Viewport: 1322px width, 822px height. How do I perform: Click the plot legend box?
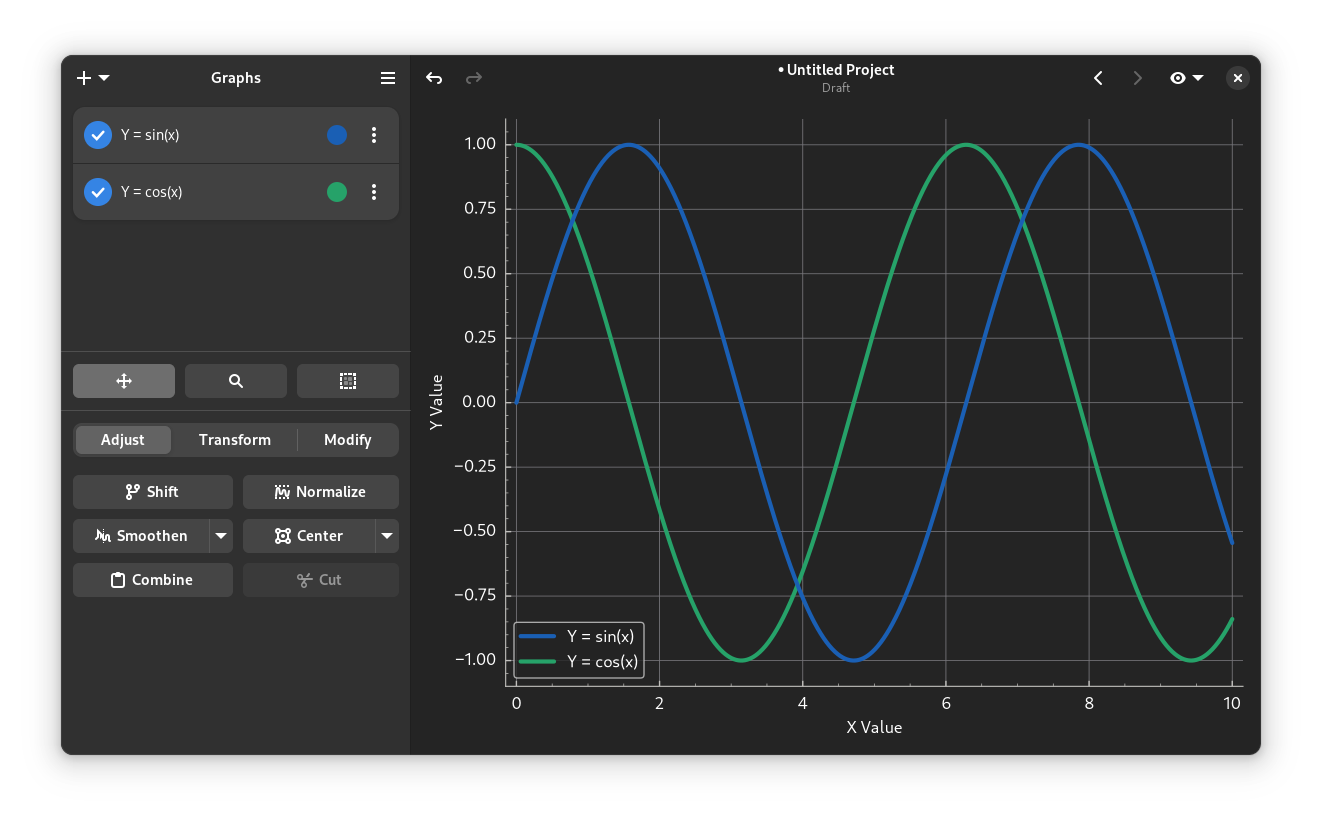click(579, 649)
